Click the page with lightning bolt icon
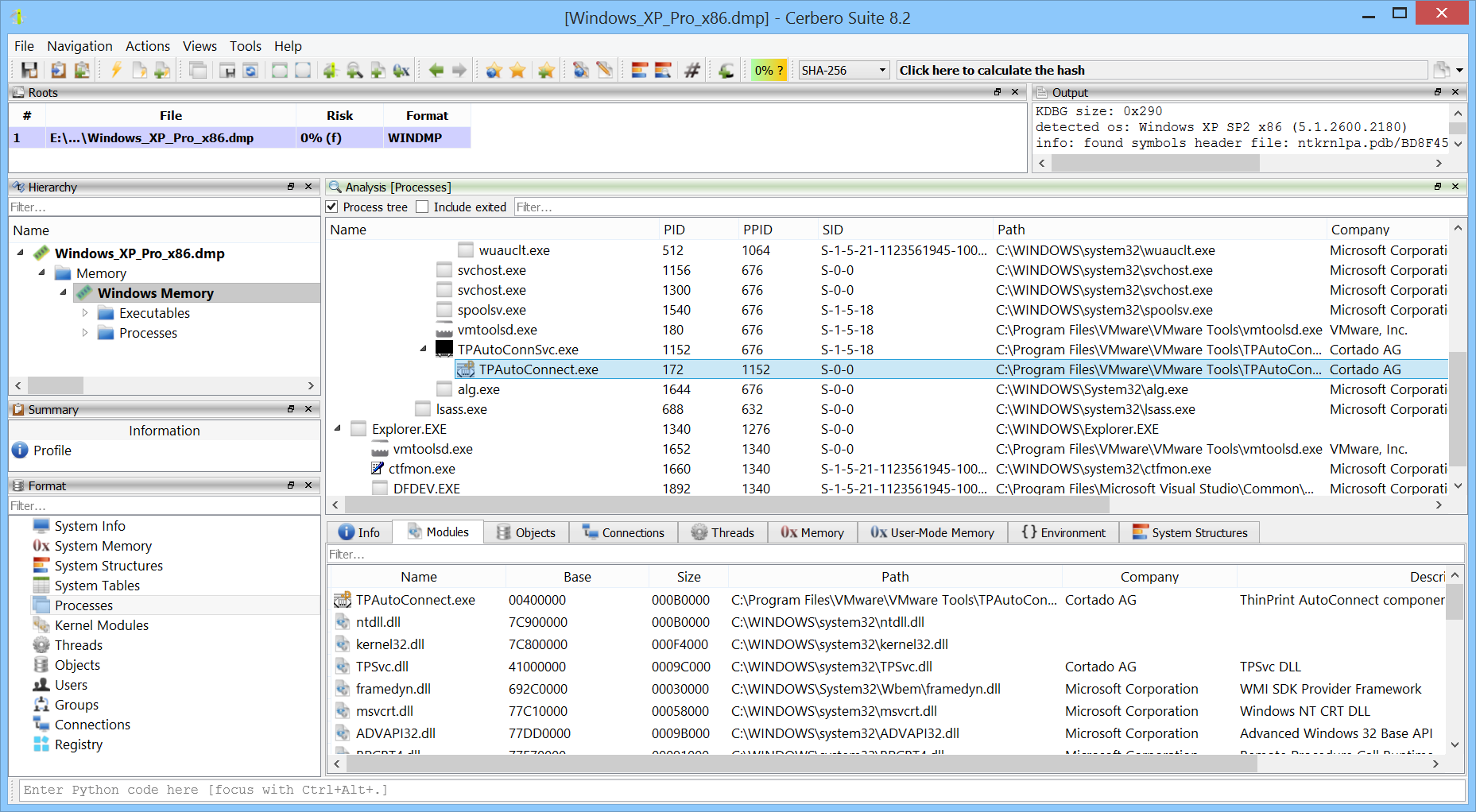The image size is (1476, 812). point(139,70)
